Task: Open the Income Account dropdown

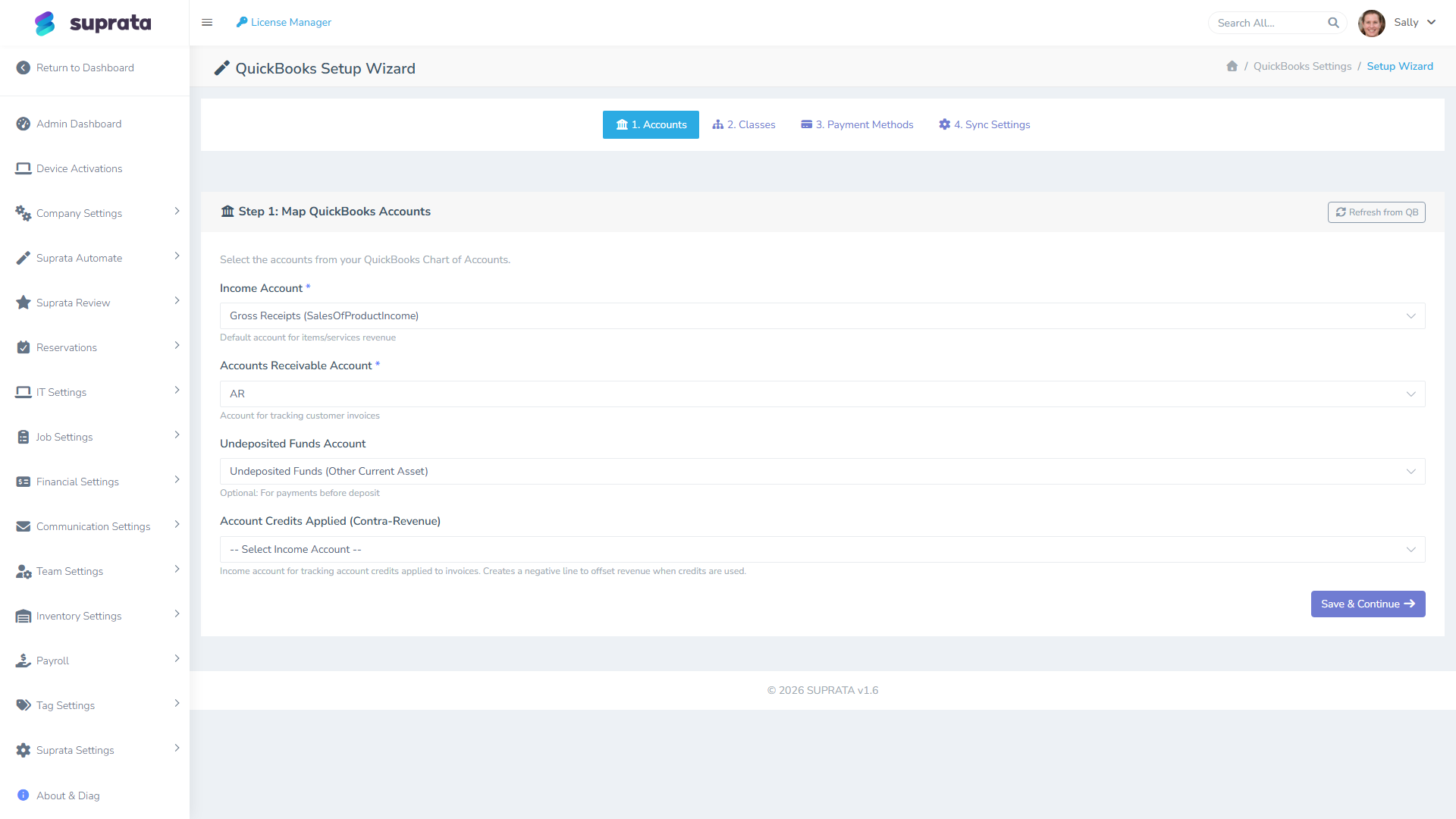Action: click(x=822, y=315)
